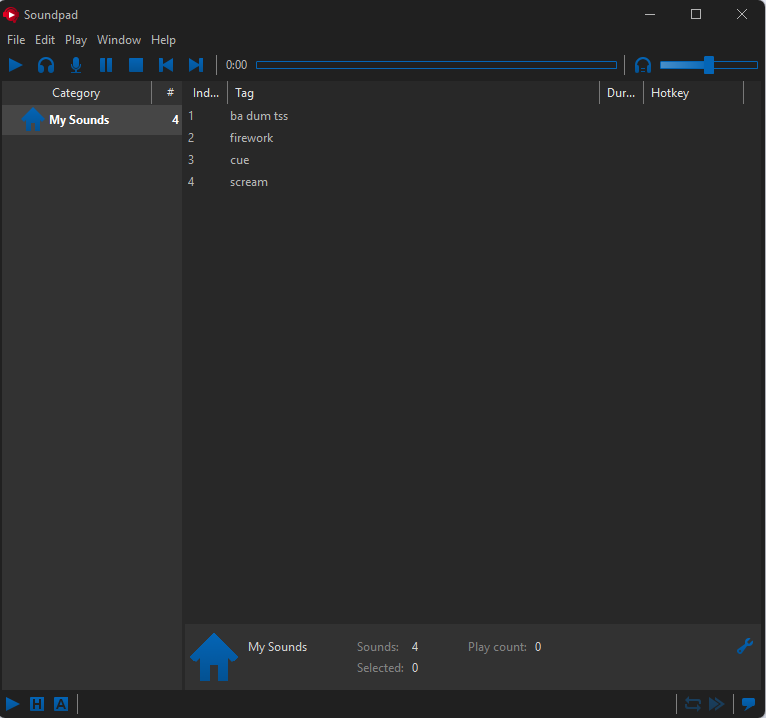Click the # count column header
The image size is (766, 718).
[170, 93]
